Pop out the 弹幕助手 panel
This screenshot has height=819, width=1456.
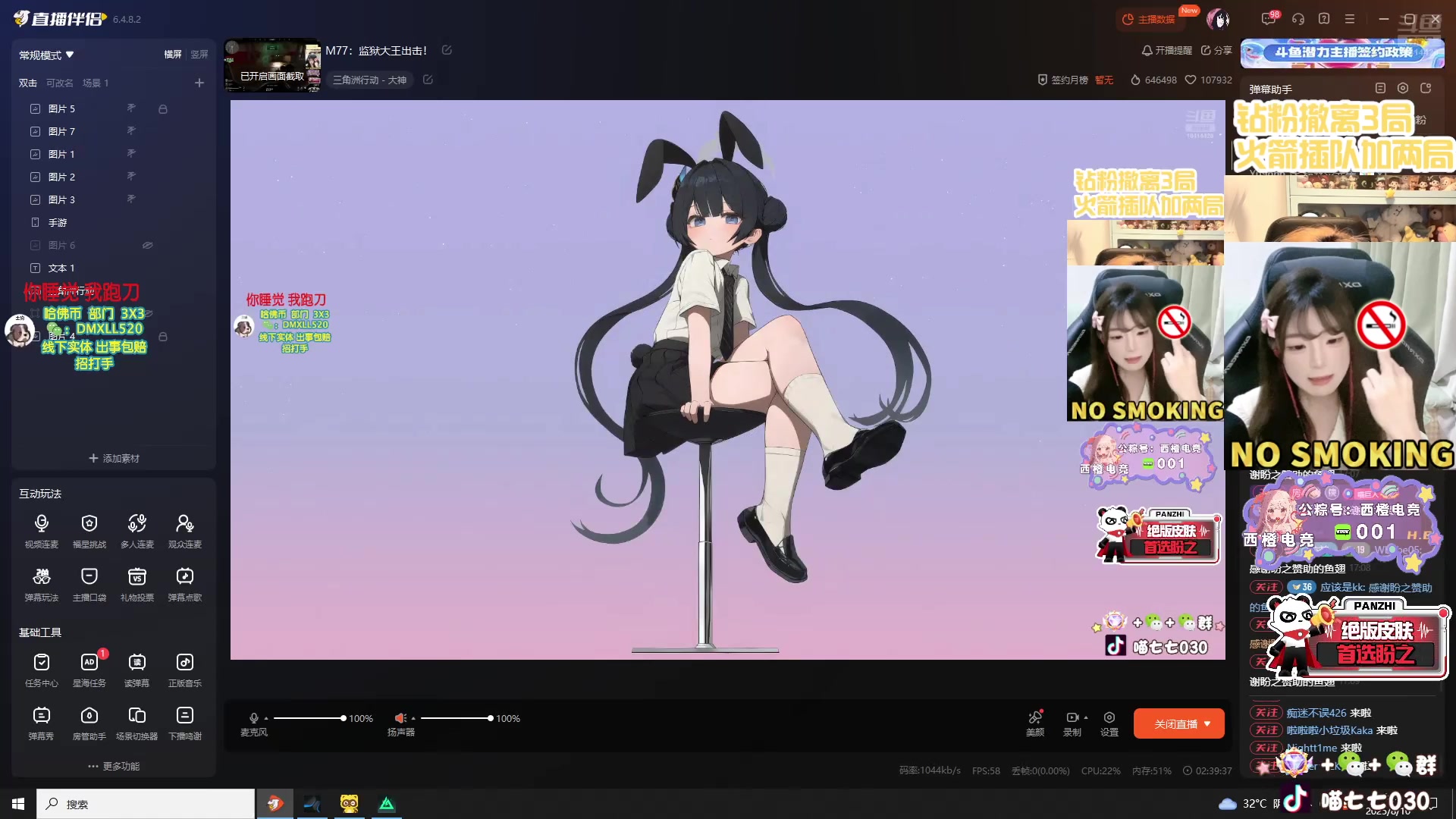[x=1426, y=88]
